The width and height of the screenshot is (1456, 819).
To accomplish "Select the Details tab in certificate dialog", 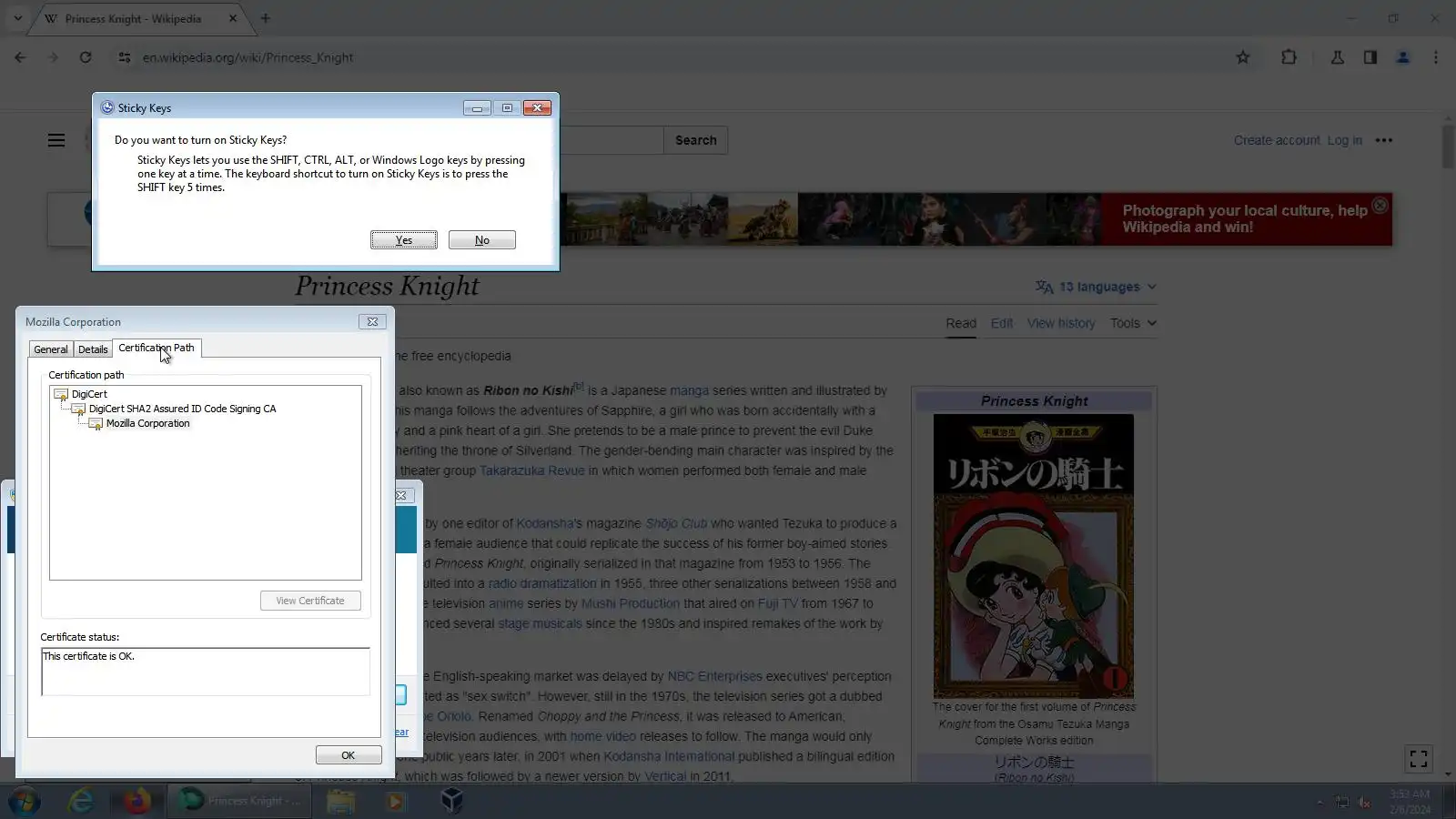I will pyautogui.click(x=93, y=349).
